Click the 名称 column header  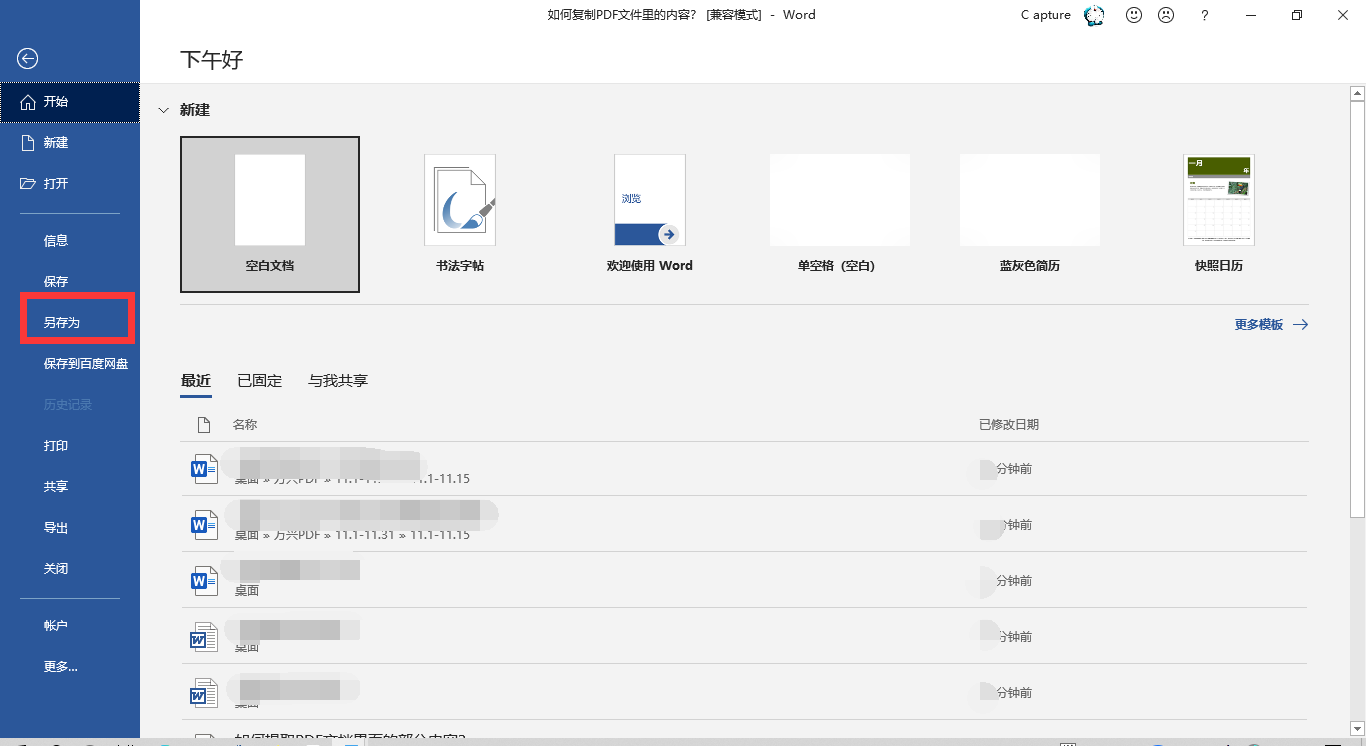[x=245, y=425]
